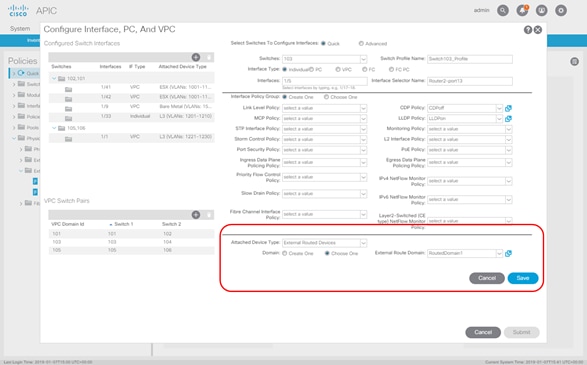Choose Individual interface type
Screen dimensions: 587x365
(285, 69)
